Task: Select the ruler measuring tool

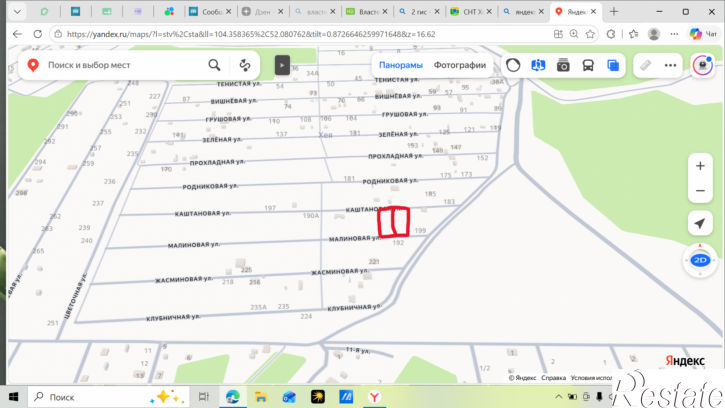Action: (645, 65)
